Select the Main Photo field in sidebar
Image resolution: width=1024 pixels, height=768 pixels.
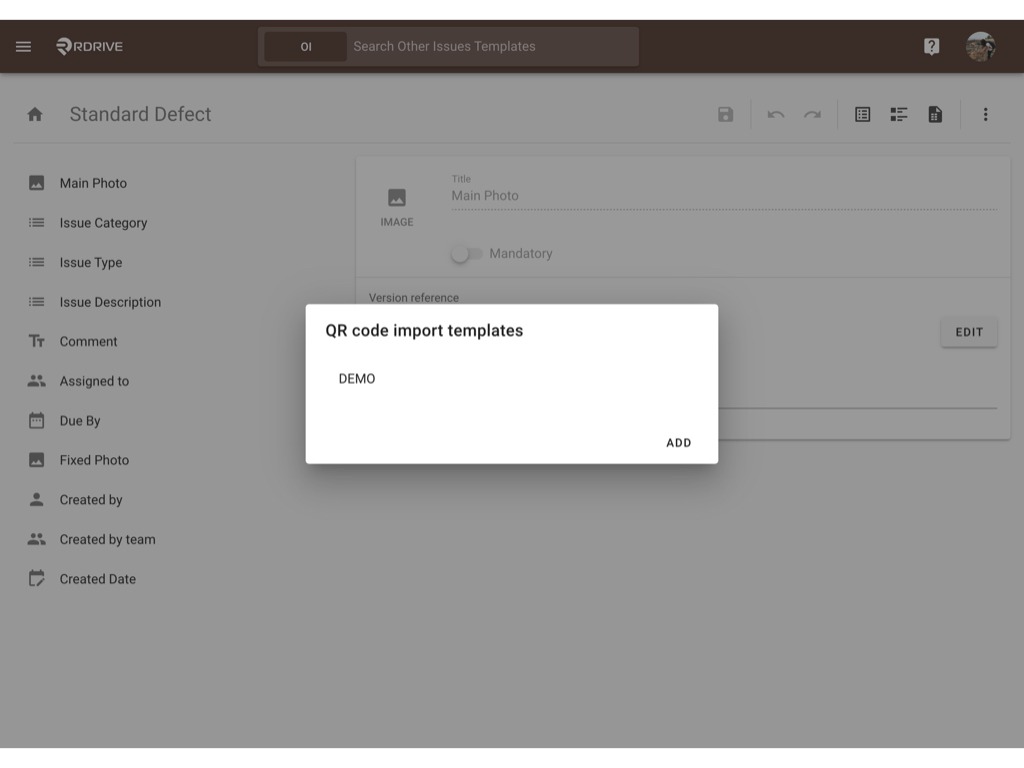[x=93, y=184]
